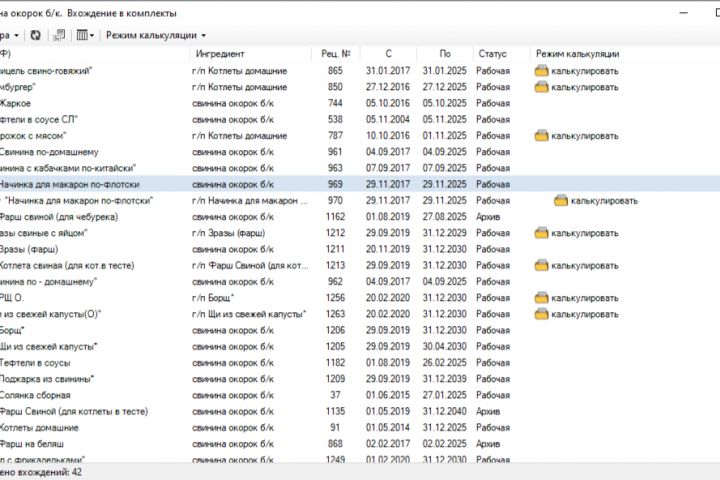Open the leftmost toolbar dropdown arrow

pyautogui.click(x=17, y=35)
